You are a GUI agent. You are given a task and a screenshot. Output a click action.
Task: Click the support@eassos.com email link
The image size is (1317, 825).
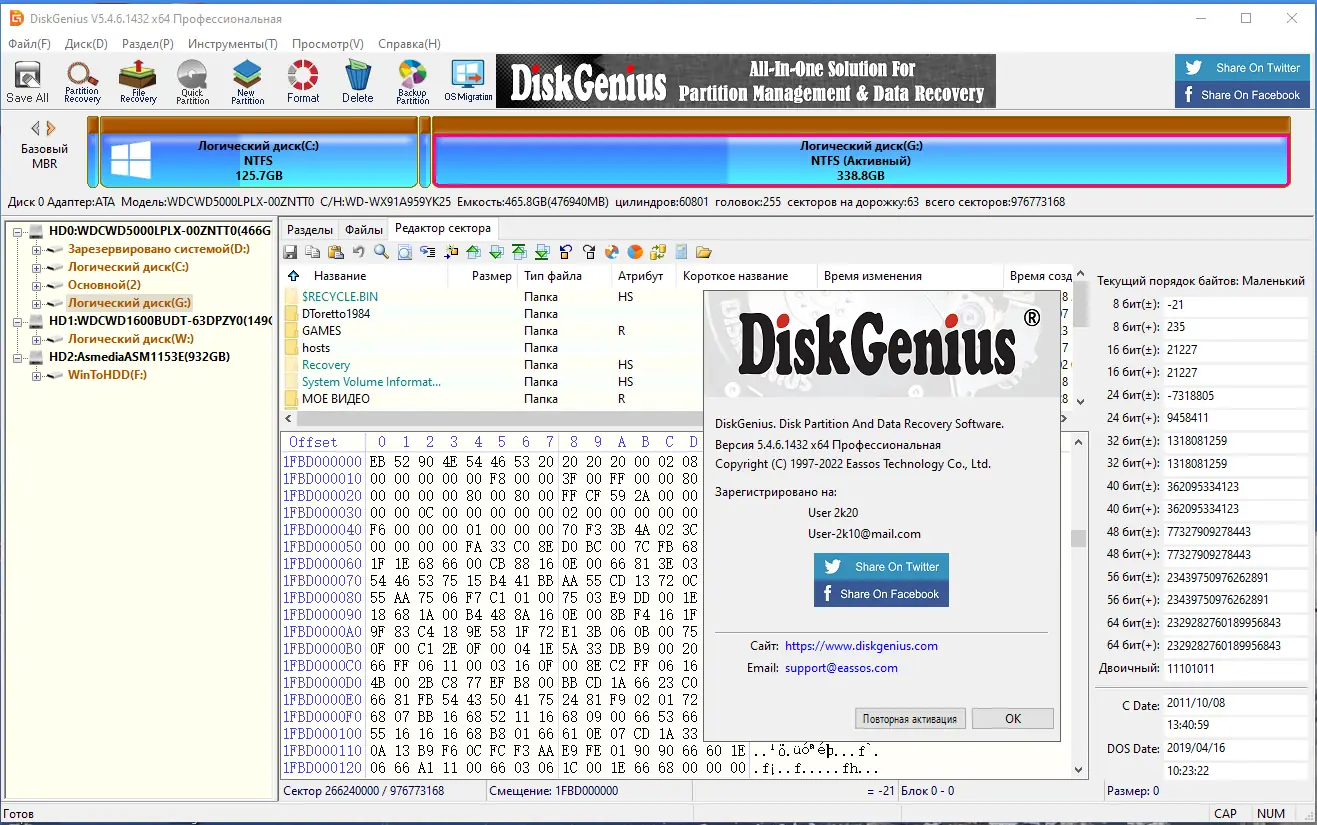pyautogui.click(x=841, y=668)
